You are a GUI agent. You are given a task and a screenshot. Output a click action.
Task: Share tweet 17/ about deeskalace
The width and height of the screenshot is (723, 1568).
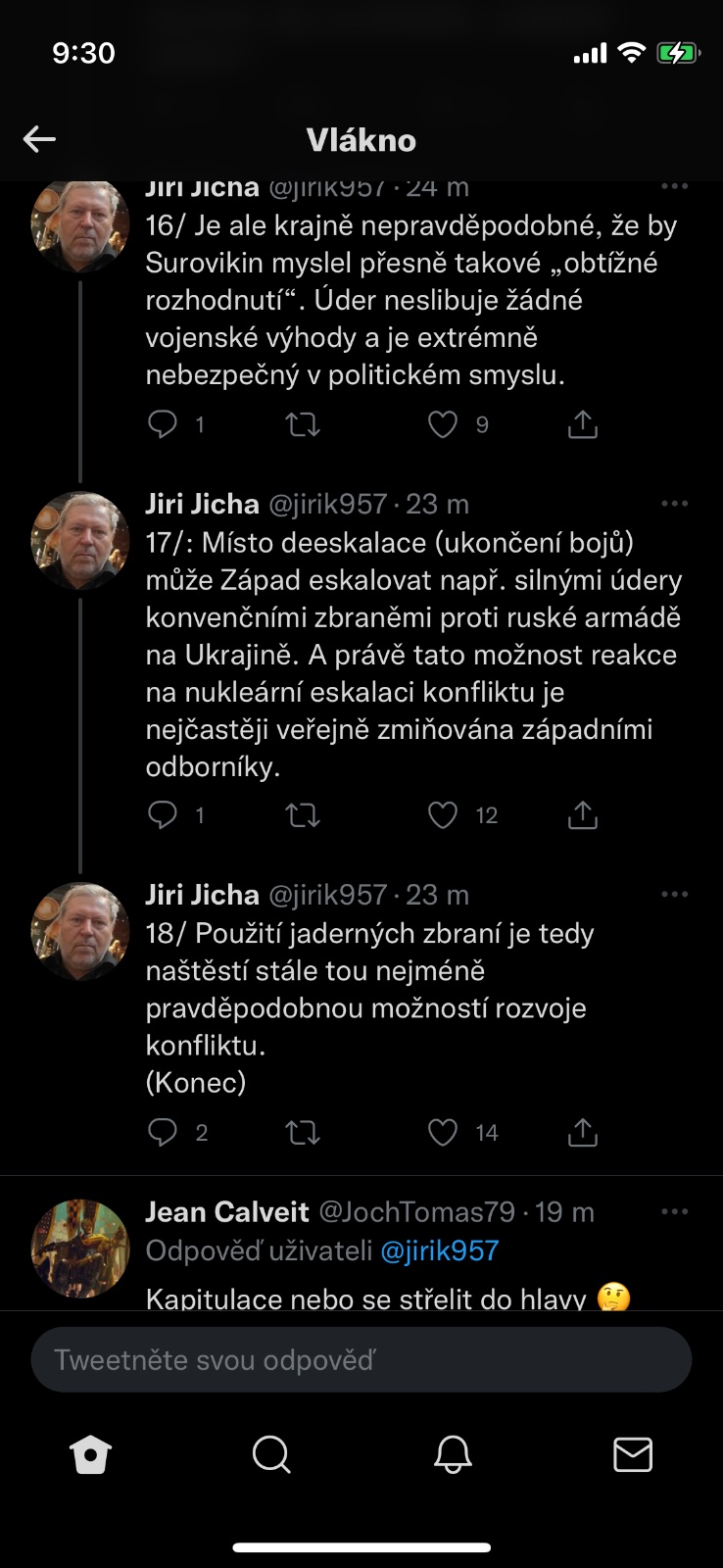[x=583, y=815]
